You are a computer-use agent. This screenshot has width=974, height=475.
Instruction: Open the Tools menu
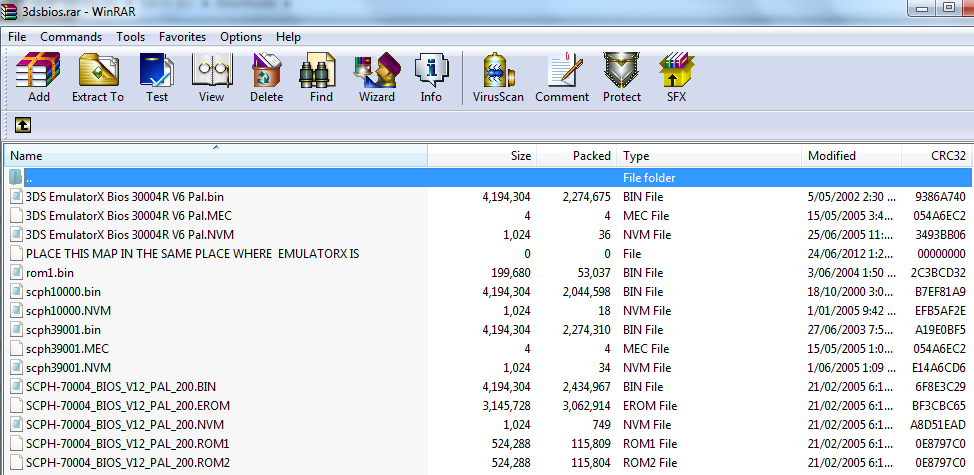click(130, 37)
